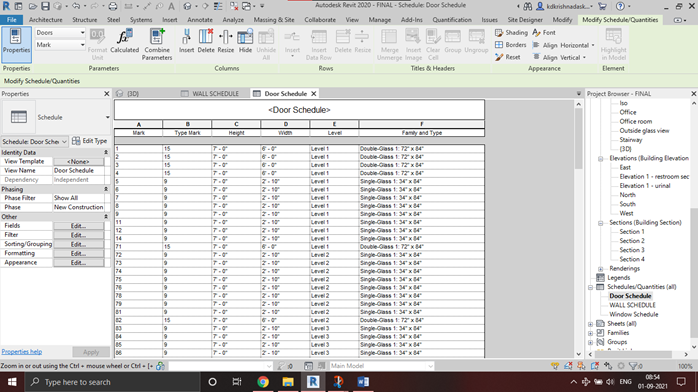Click Edit button for Sorting/Grouping

tap(78, 244)
